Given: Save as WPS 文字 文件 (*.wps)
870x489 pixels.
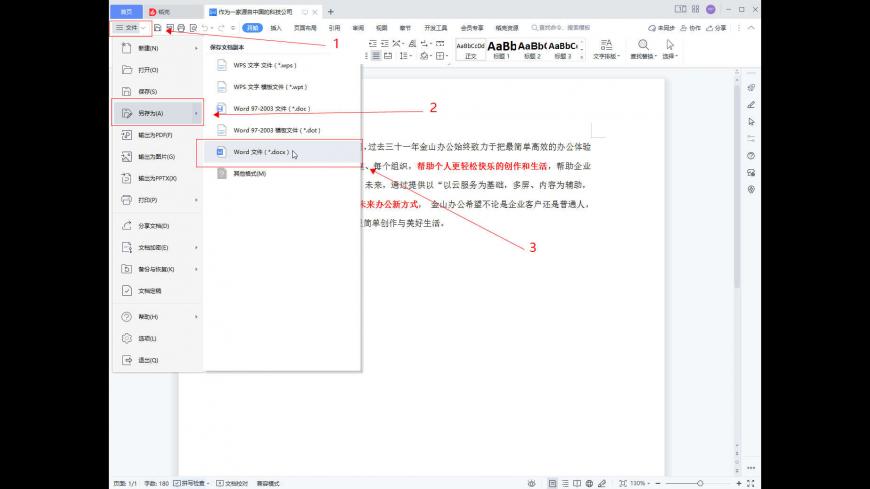Looking at the screenshot, I should [x=282, y=65].
